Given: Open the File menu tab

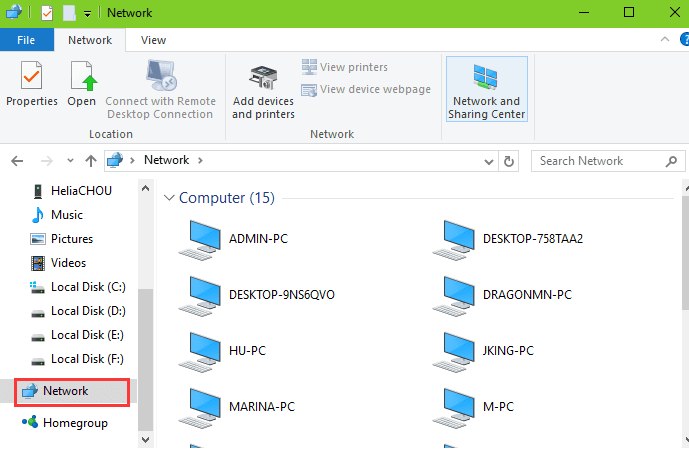Looking at the screenshot, I should click(x=26, y=40).
